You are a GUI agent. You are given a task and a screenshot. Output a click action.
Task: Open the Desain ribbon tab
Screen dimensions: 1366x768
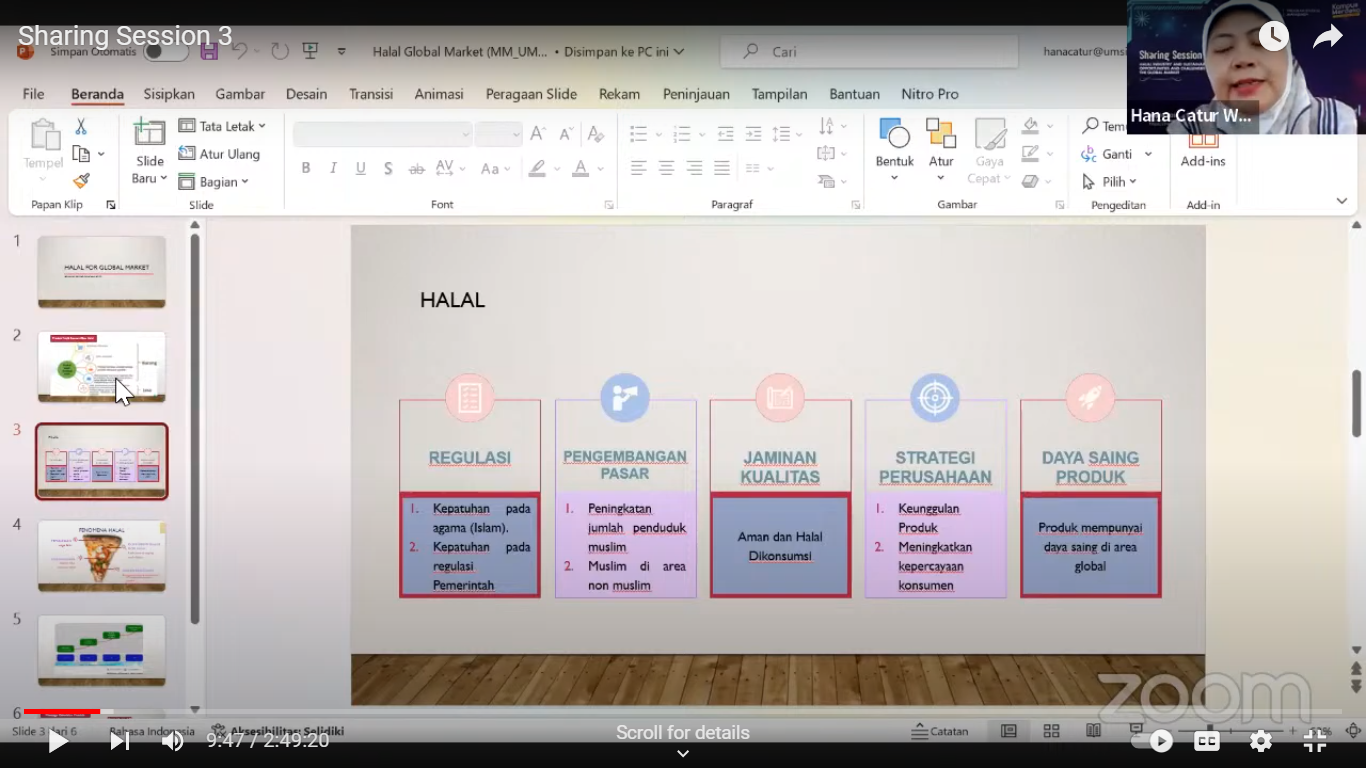306,94
